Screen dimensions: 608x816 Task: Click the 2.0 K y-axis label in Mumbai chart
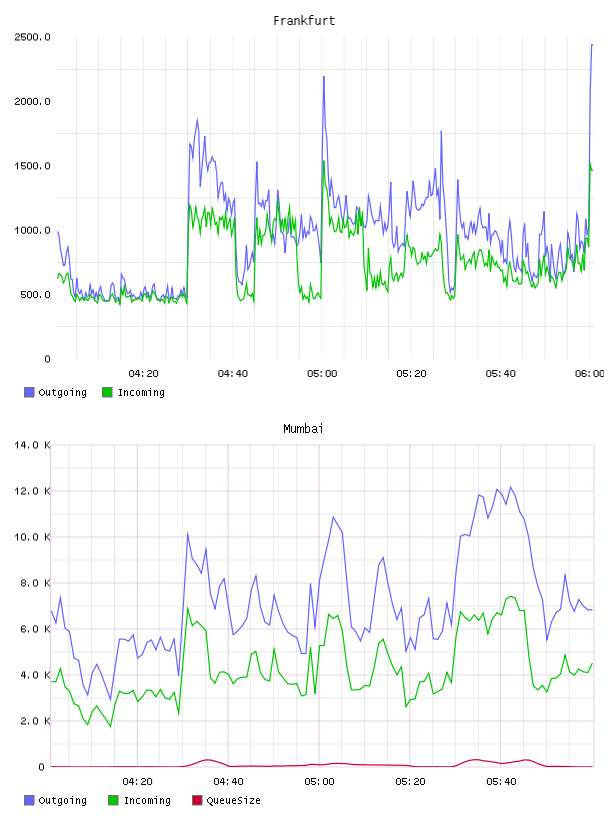pyautogui.click(x=35, y=721)
